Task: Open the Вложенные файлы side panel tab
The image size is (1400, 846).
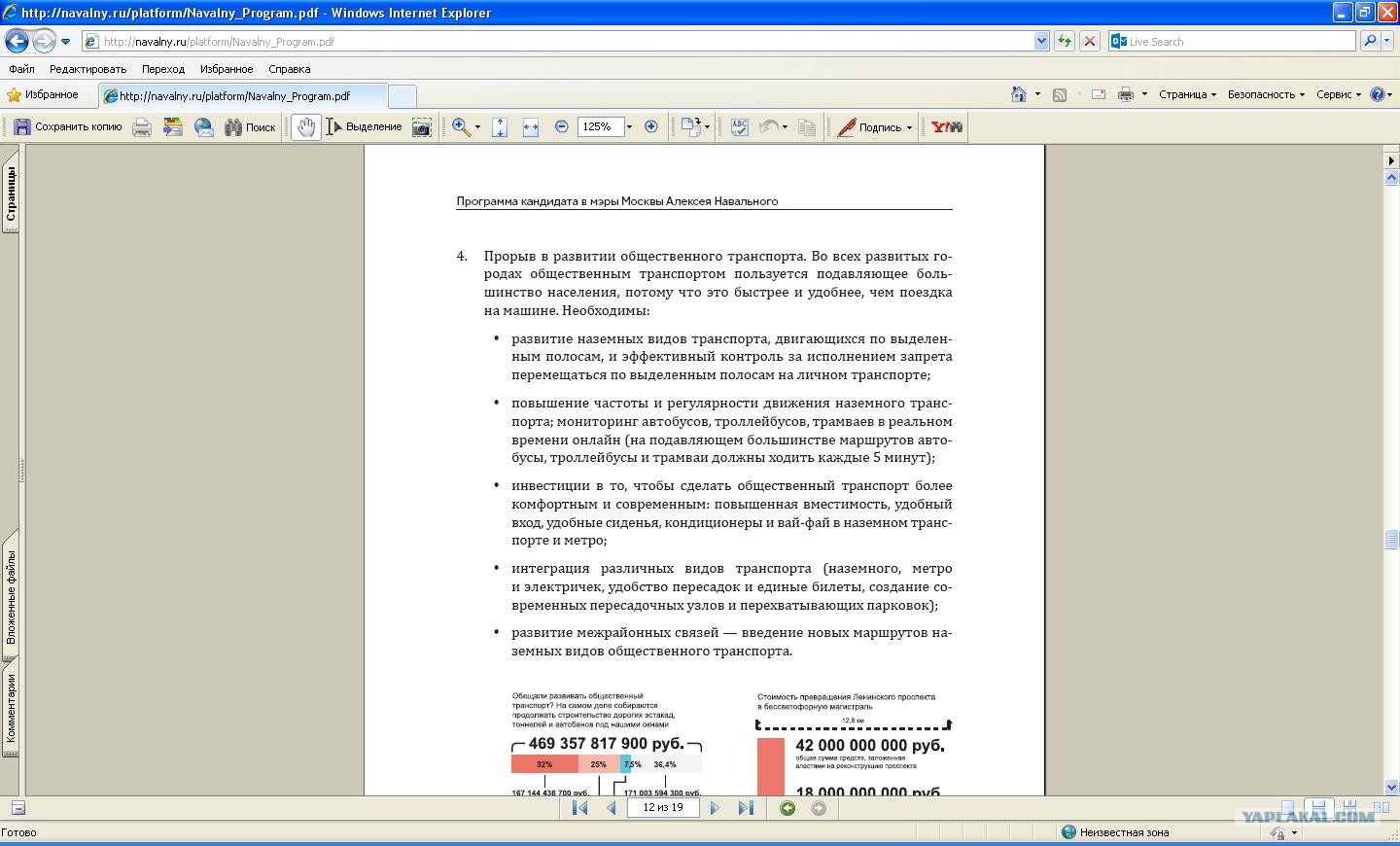Action: coord(11,597)
